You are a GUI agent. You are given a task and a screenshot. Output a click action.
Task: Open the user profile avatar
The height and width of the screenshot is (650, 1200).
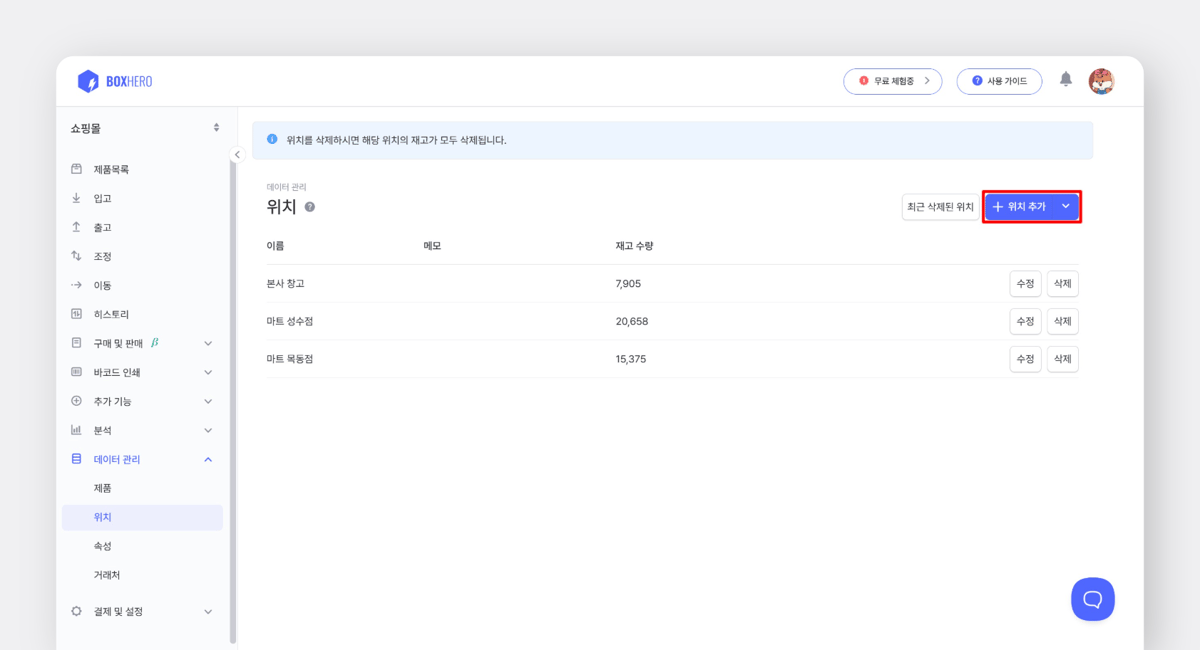[x=1101, y=81]
